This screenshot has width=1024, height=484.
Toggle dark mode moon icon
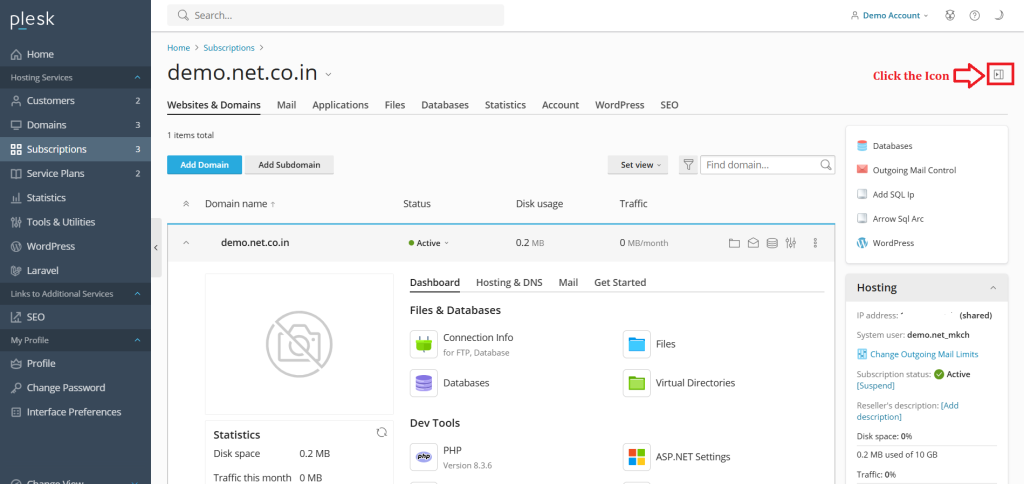click(999, 16)
